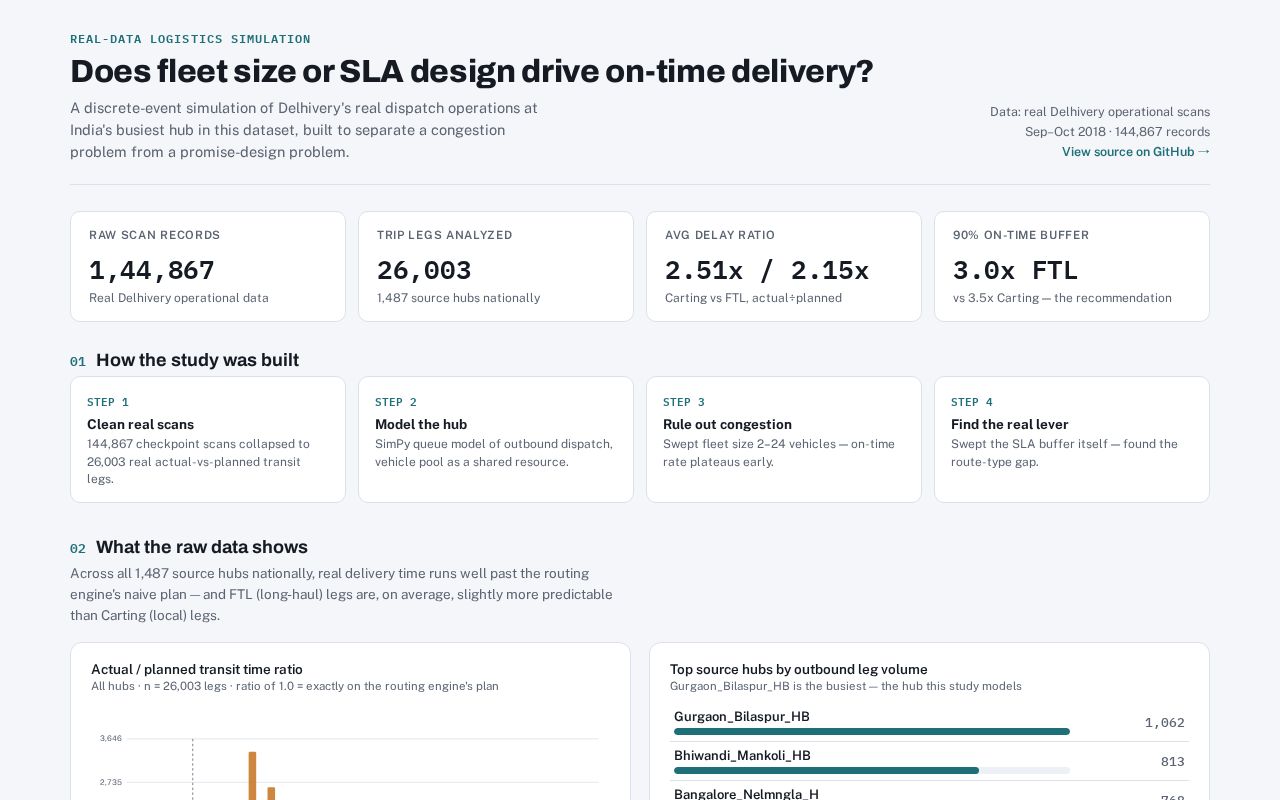Screen dimensions: 1280x800
Task: Click the "Rule out congestion" step title
Action: click(727, 424)
